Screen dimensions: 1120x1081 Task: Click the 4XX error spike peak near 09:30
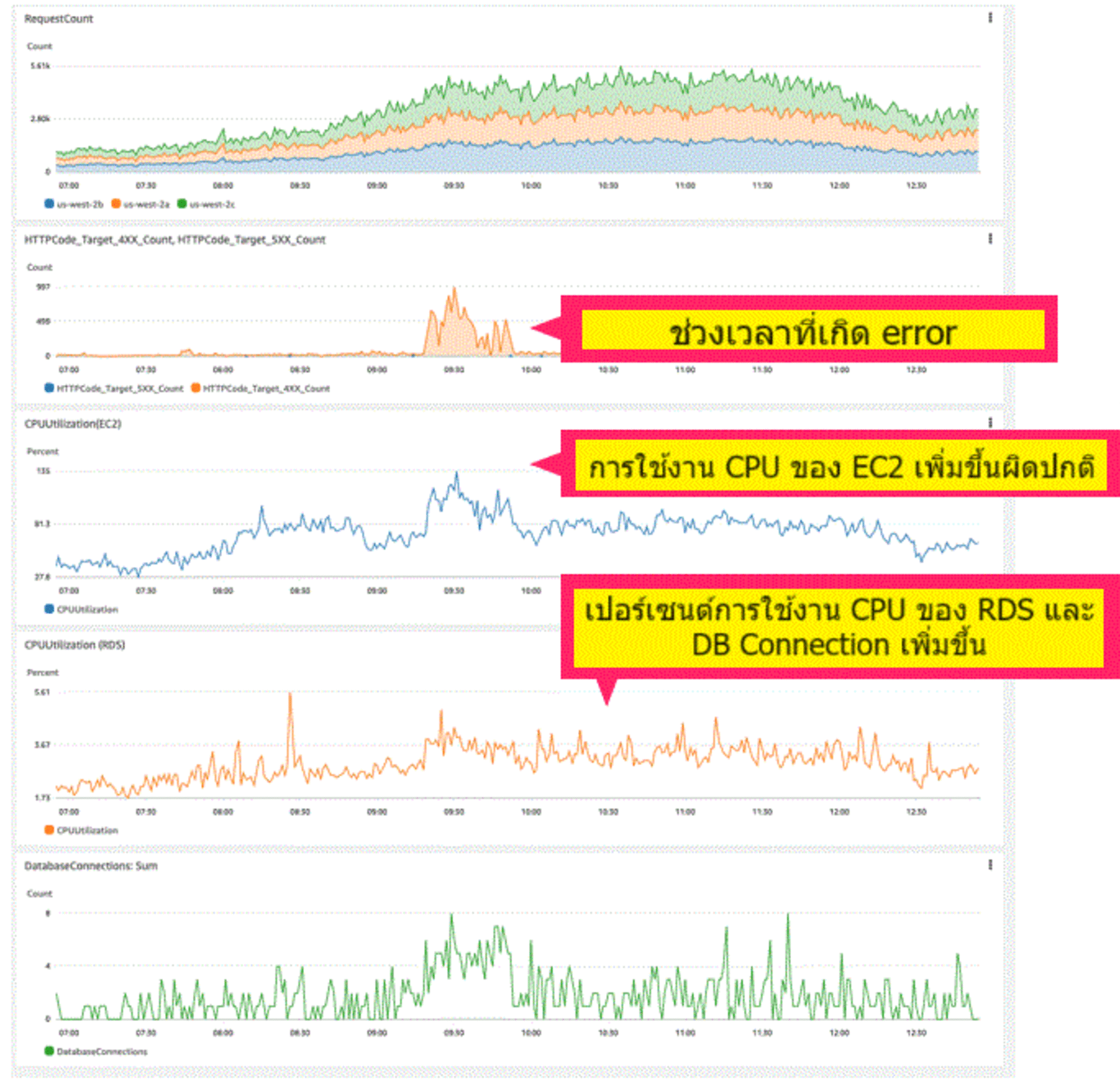[455, 288]
